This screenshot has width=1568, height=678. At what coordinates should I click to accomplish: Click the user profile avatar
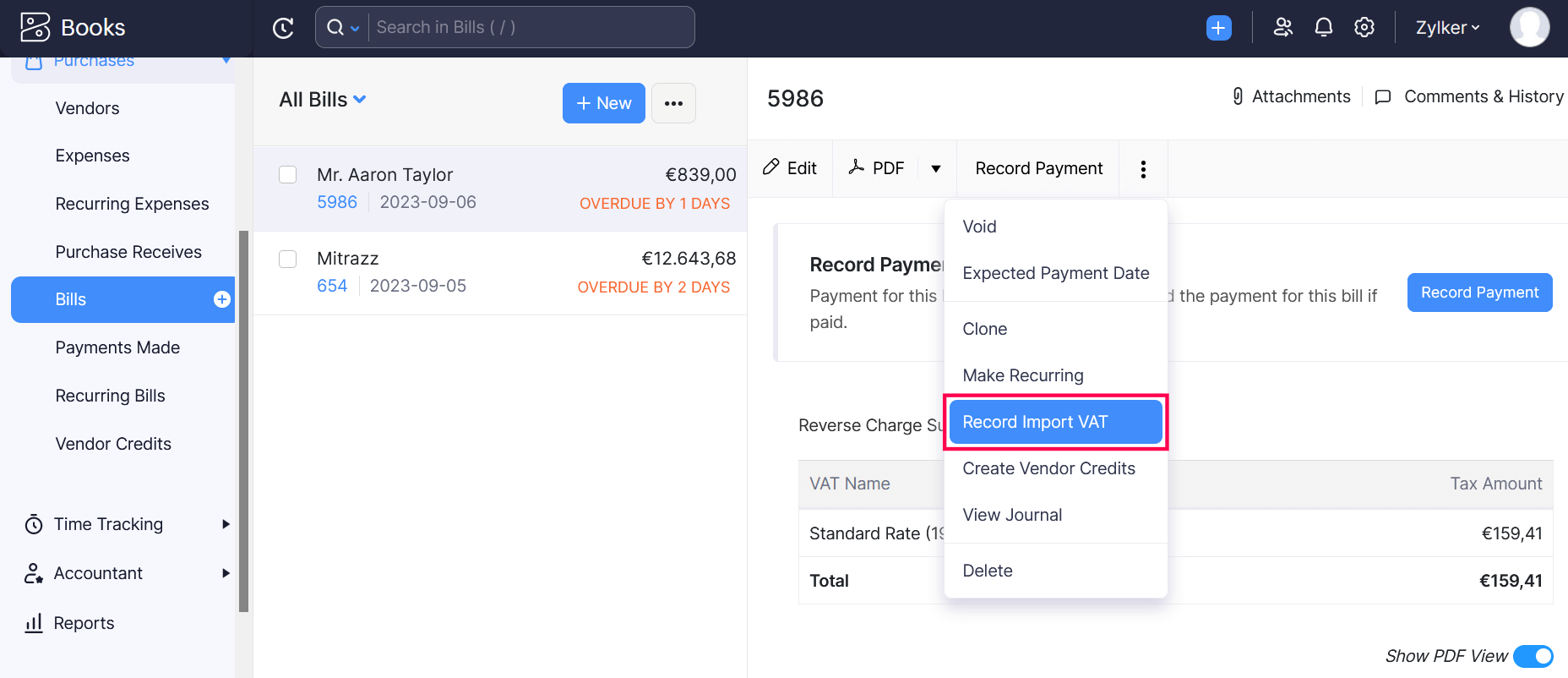pyautogui.click(x=1529, y=28)
